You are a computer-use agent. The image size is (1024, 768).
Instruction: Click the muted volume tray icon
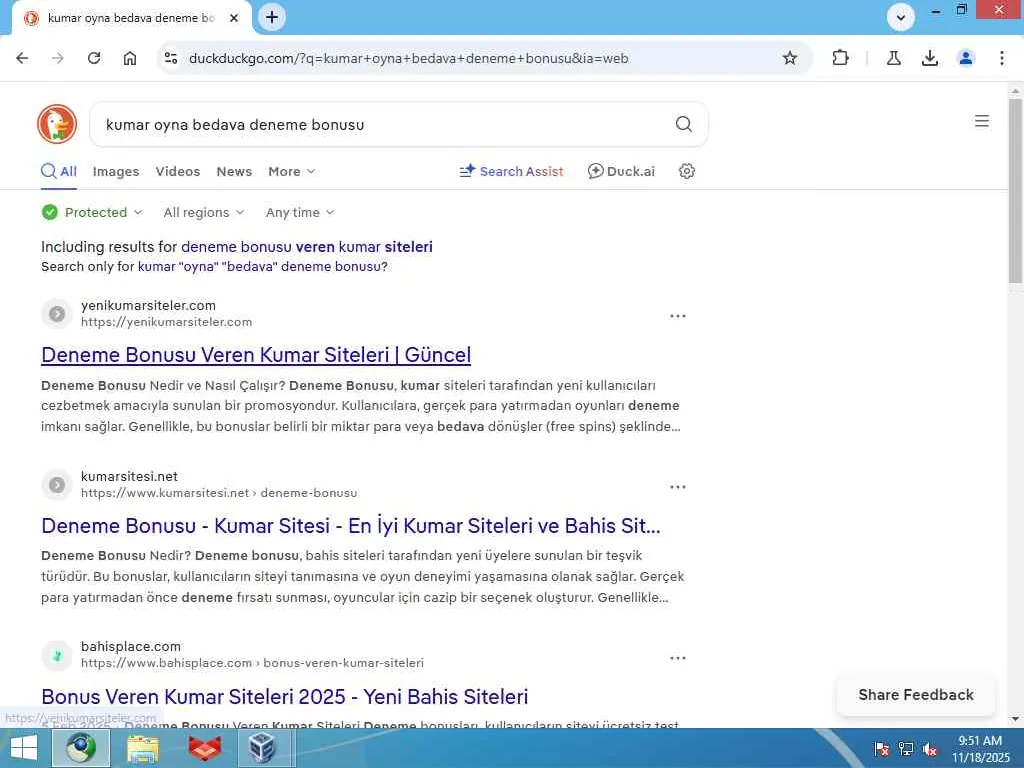click(x=930, y=749)
